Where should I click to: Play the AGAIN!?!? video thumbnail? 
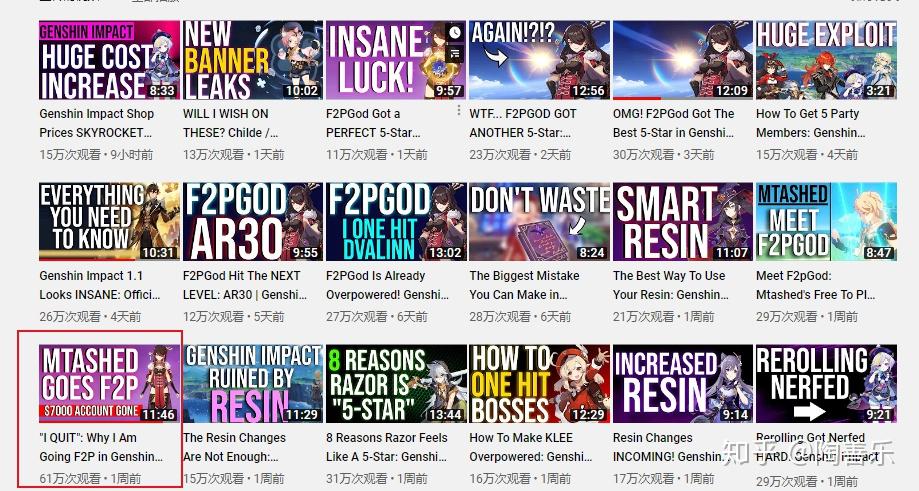click(x=539, y=60)
